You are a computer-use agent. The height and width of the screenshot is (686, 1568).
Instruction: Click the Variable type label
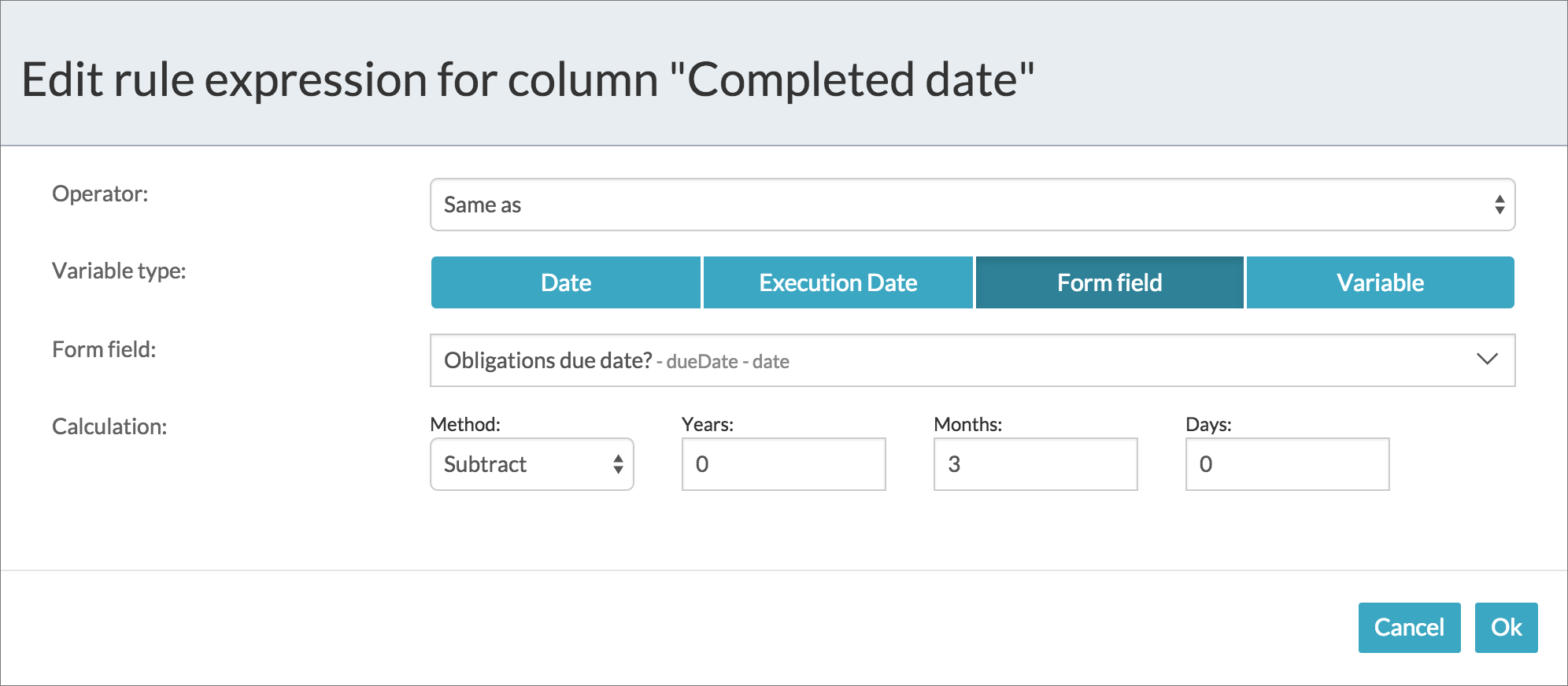coord(119,271)
